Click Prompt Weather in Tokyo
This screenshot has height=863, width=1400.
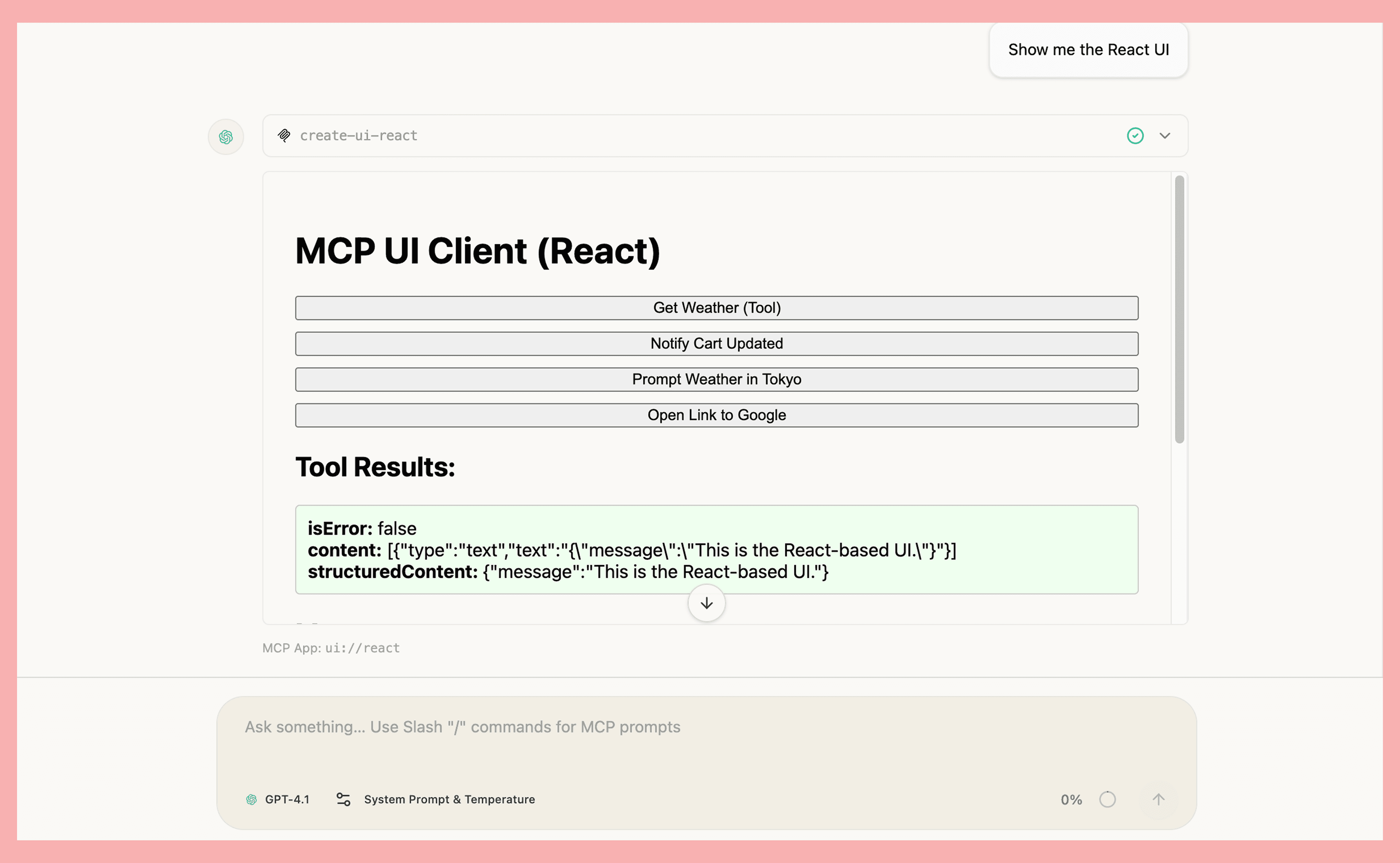(716, 379)
